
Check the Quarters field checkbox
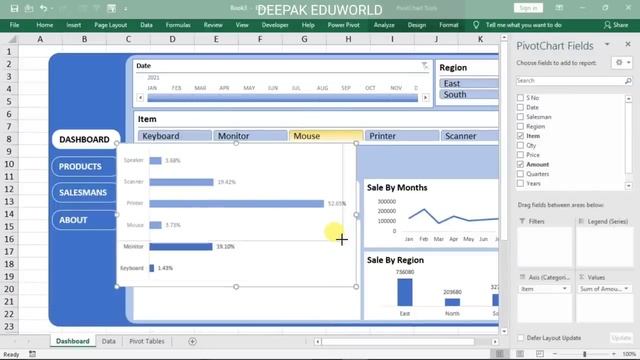click(520, 174)
